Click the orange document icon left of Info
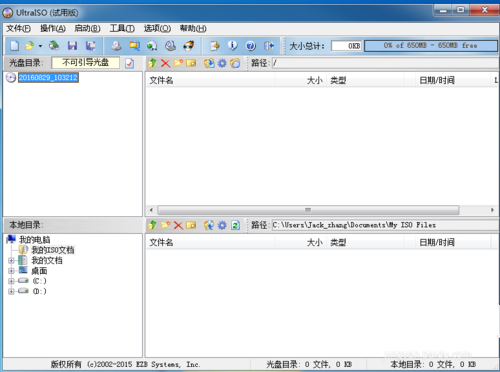The image size is (500, 372). (x=214, y=45)
